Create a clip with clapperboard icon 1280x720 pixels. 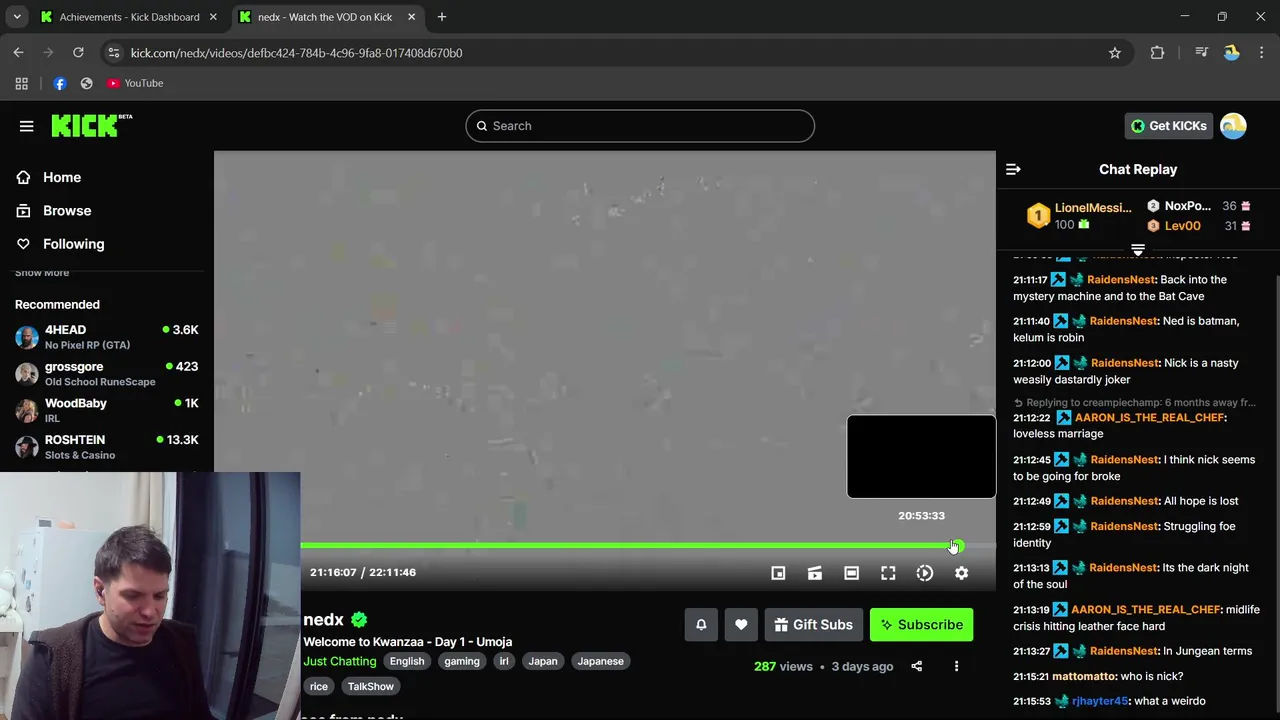click(x=815, y=573)
